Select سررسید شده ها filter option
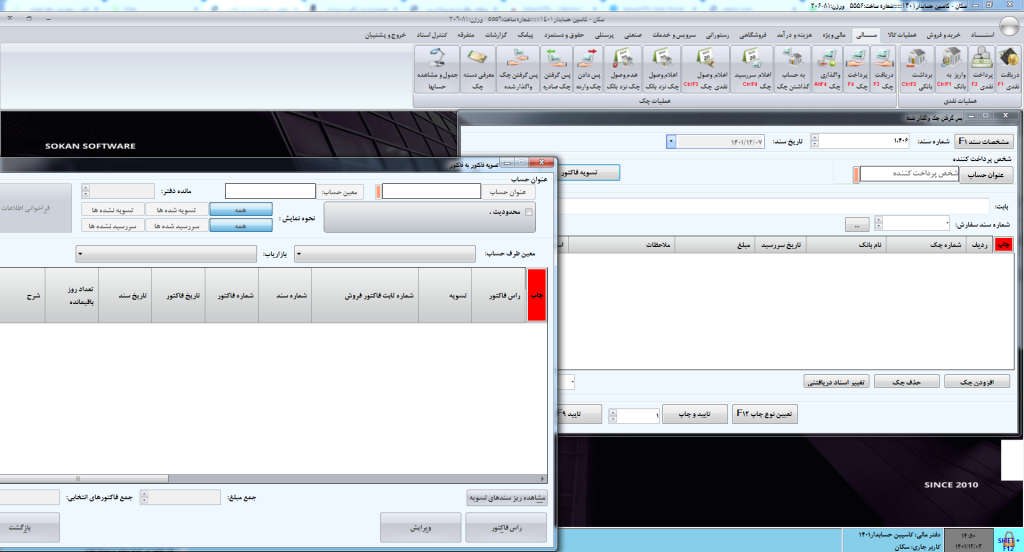The image size is (1024, 552). click(176, 225)
